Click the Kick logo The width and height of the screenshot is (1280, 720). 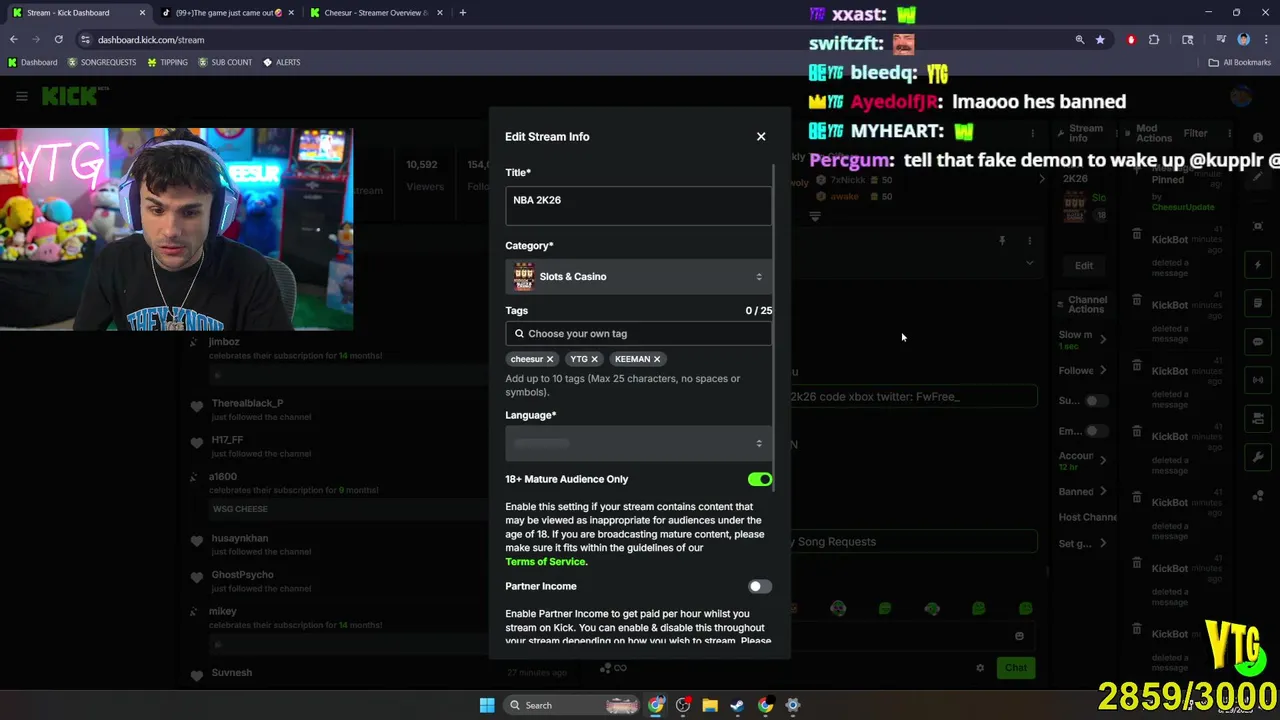[x=70, y=96]
